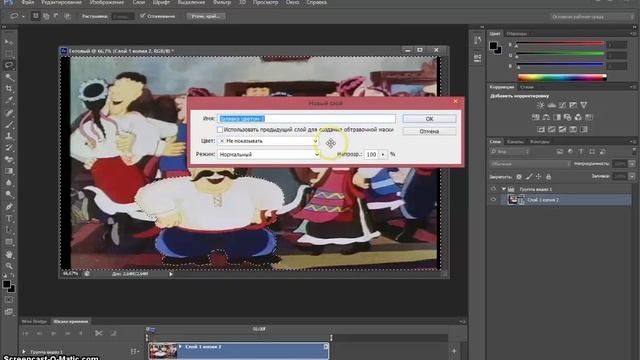Open the workspace switcher dropdown
Screen dimensions: 640x360
click(592, 17)
